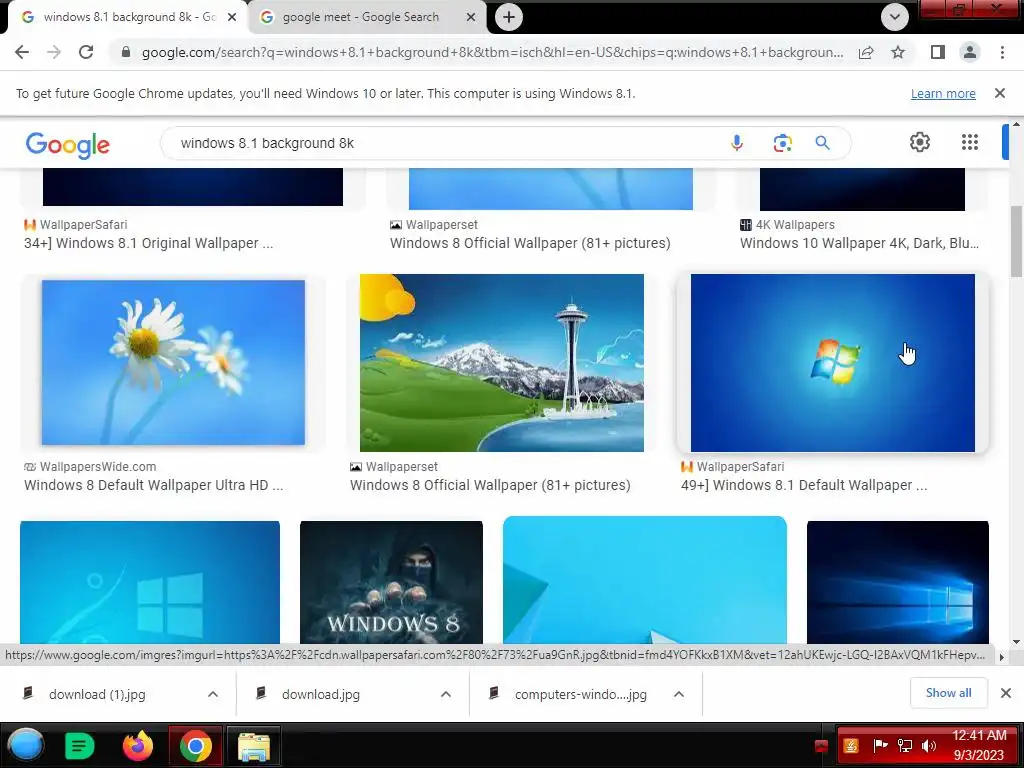Open the network icon in the system tray
The width and height of the screenshot is (1024, 768).
(905, 746)
